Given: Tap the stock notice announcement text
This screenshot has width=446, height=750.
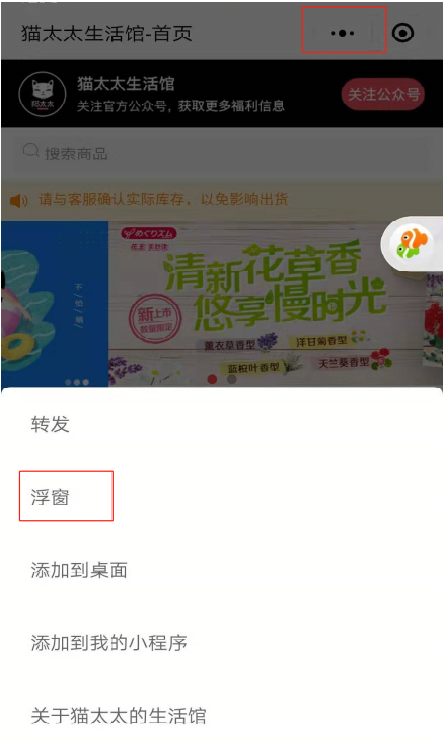Looking at the screenshot, I should 164,199.
